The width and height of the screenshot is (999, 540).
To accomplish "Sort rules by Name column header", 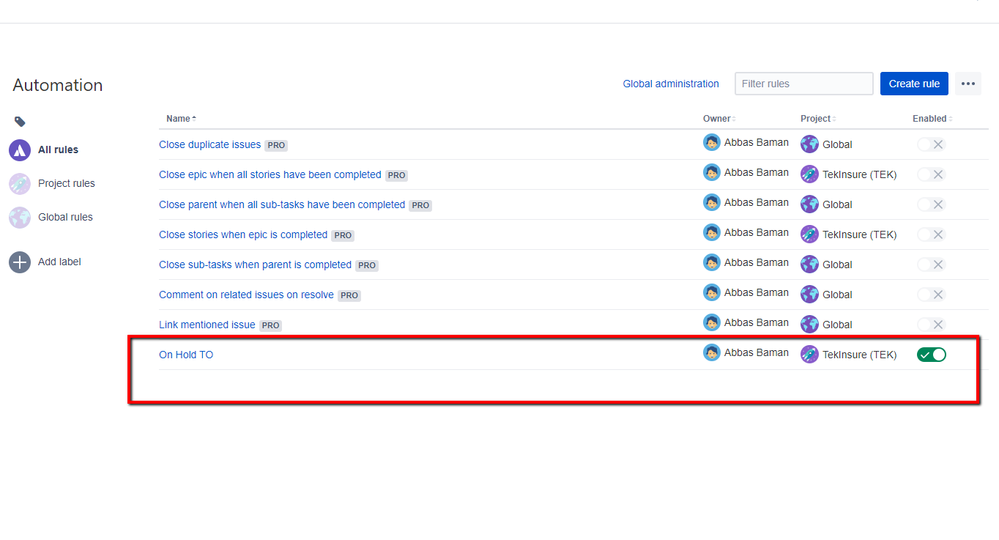I will coord(181,118).
